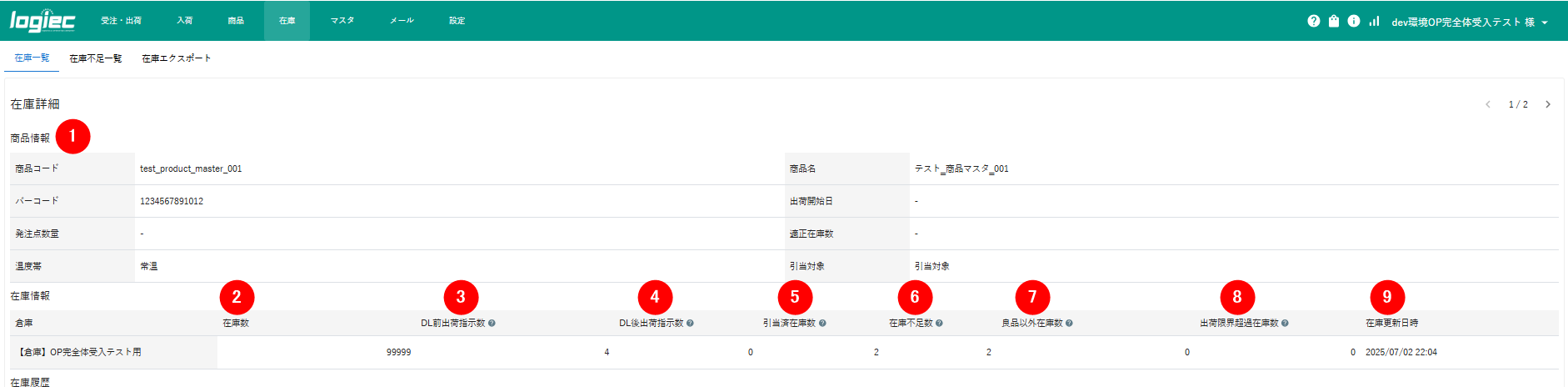Viewport: 1568px width, 387px height.
Task: Click help icon beside 良品以外在庫数
Action: point(1069,324)
